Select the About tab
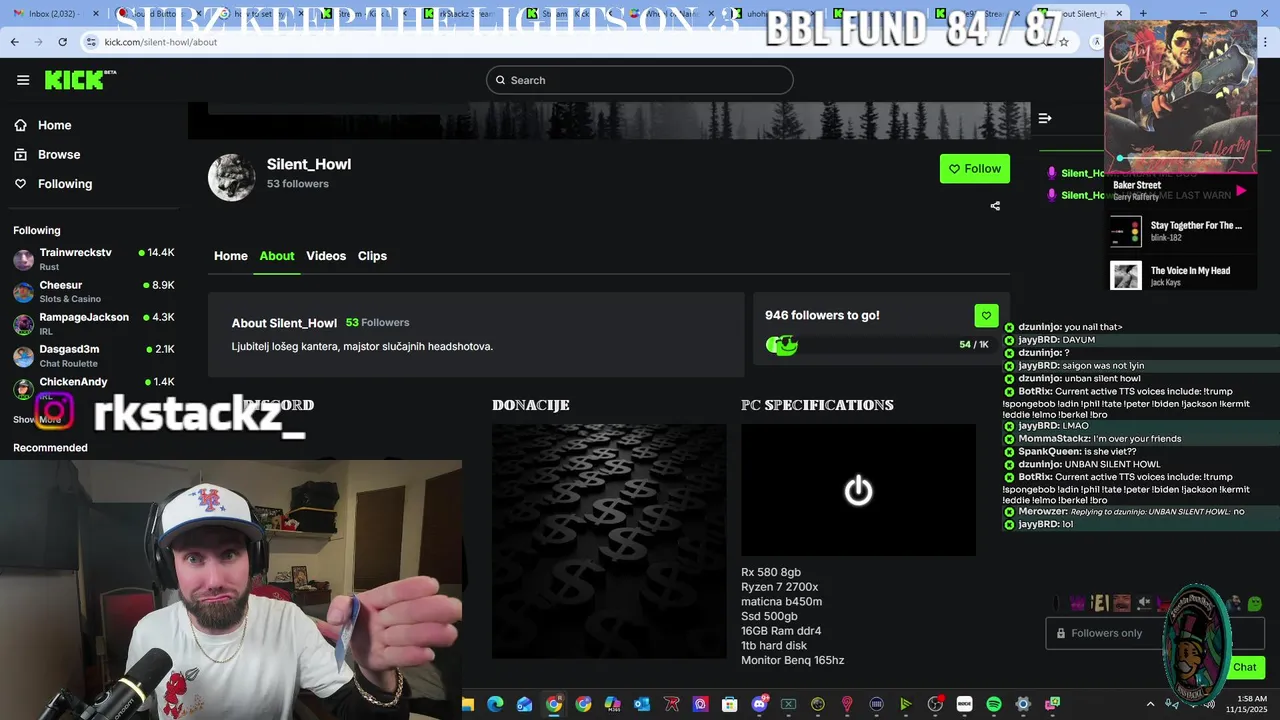1280x720 pixels. click(277, 256)
